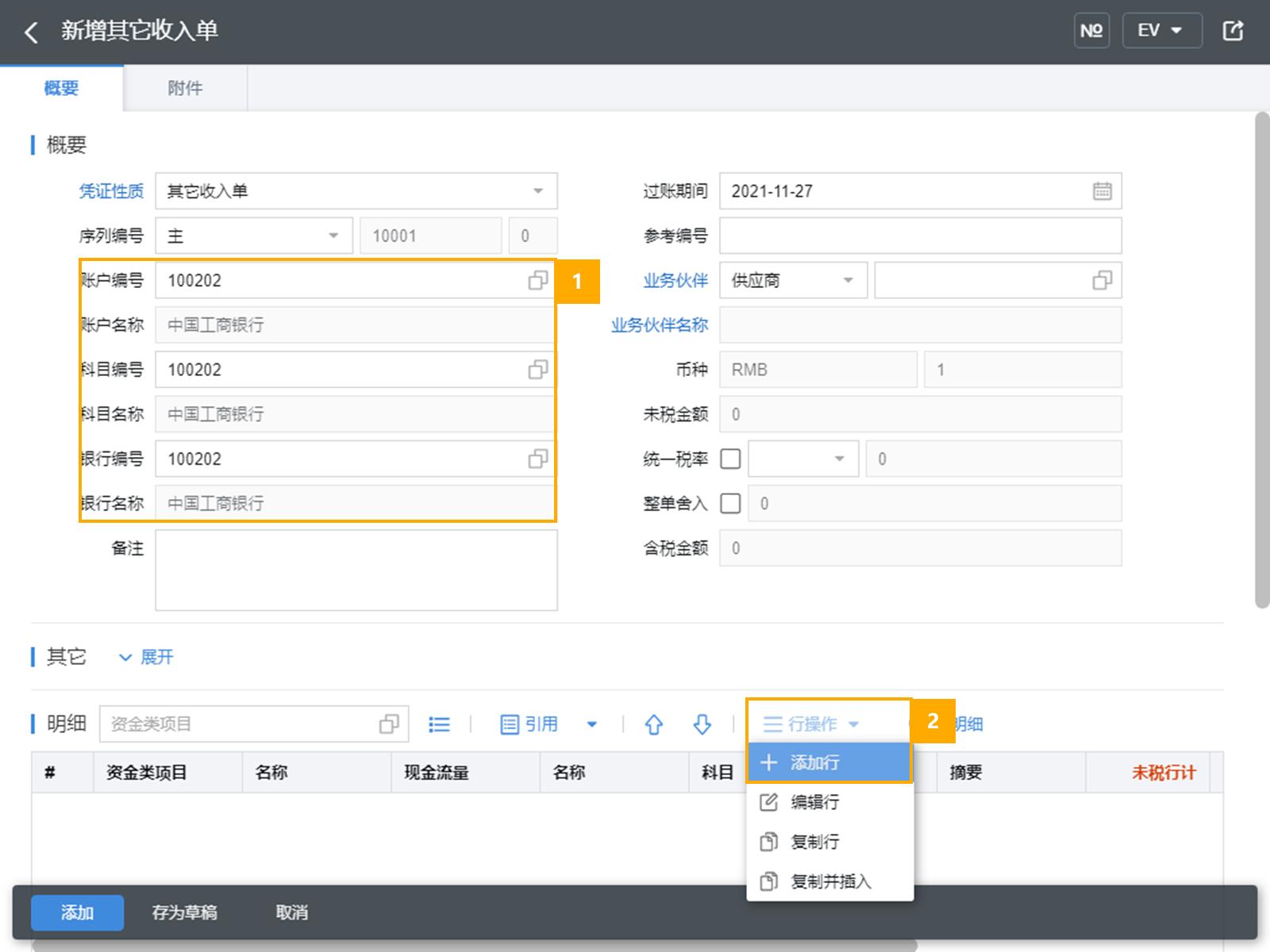Screen dimensions: 1270x952
Task: Move the row up with arrow icon
Action: point(653,724)
